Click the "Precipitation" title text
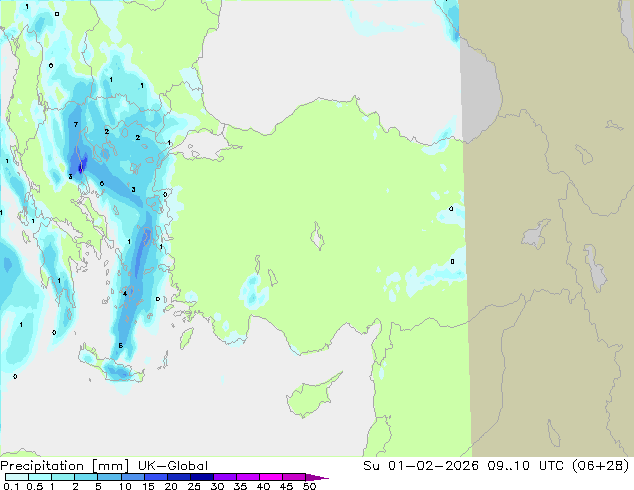This screenshot has width=634, height=490. tap(42, 466)
